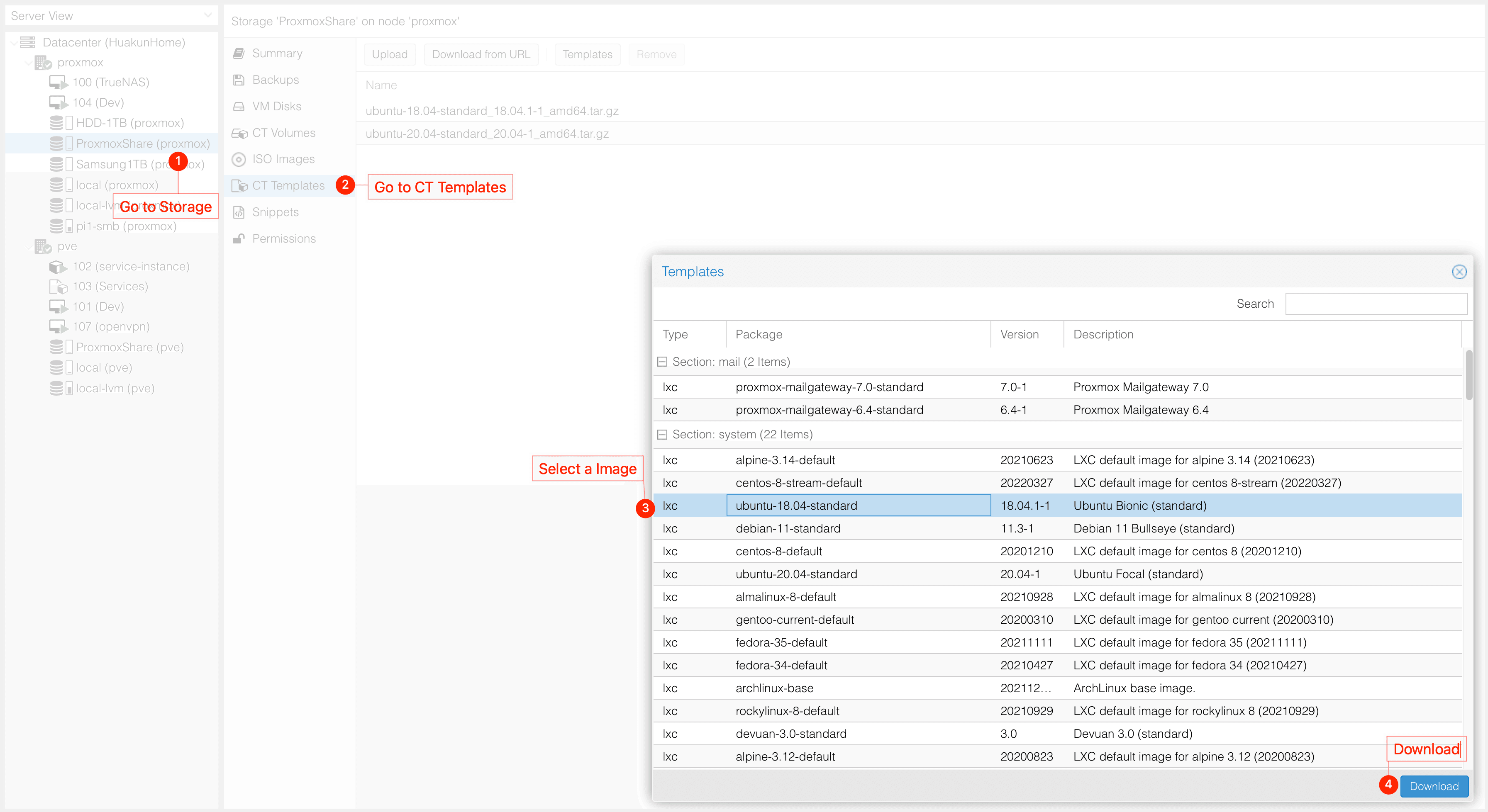Collapse the Section: mail group
Screen dimensions: 1488x812
663,362
